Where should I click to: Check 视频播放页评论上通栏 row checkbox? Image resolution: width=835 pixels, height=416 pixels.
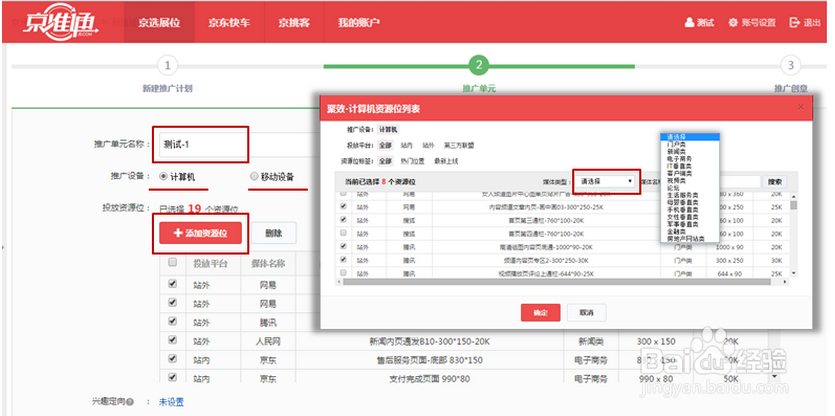[343, 272]
